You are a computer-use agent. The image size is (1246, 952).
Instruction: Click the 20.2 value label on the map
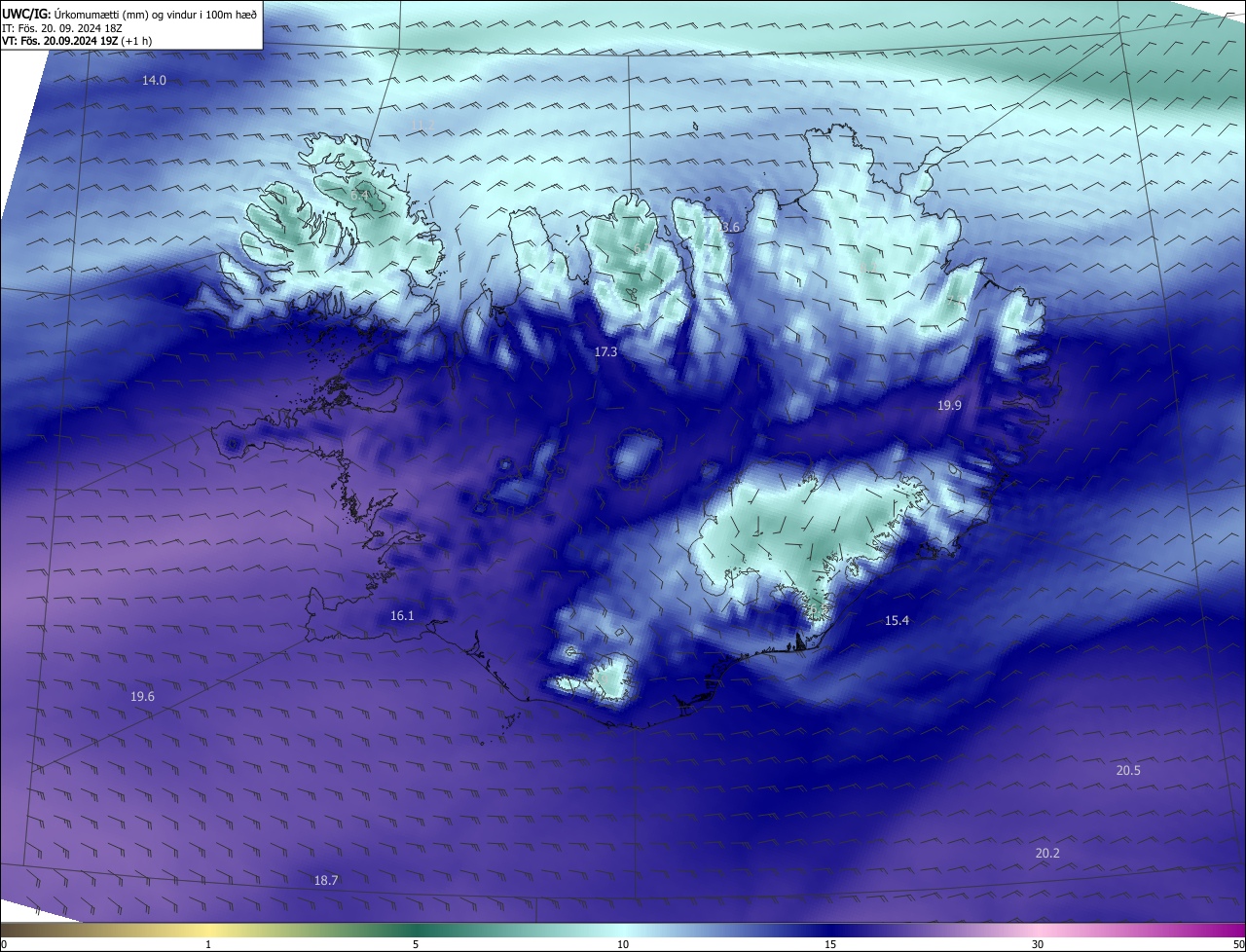click(1047, 853)
